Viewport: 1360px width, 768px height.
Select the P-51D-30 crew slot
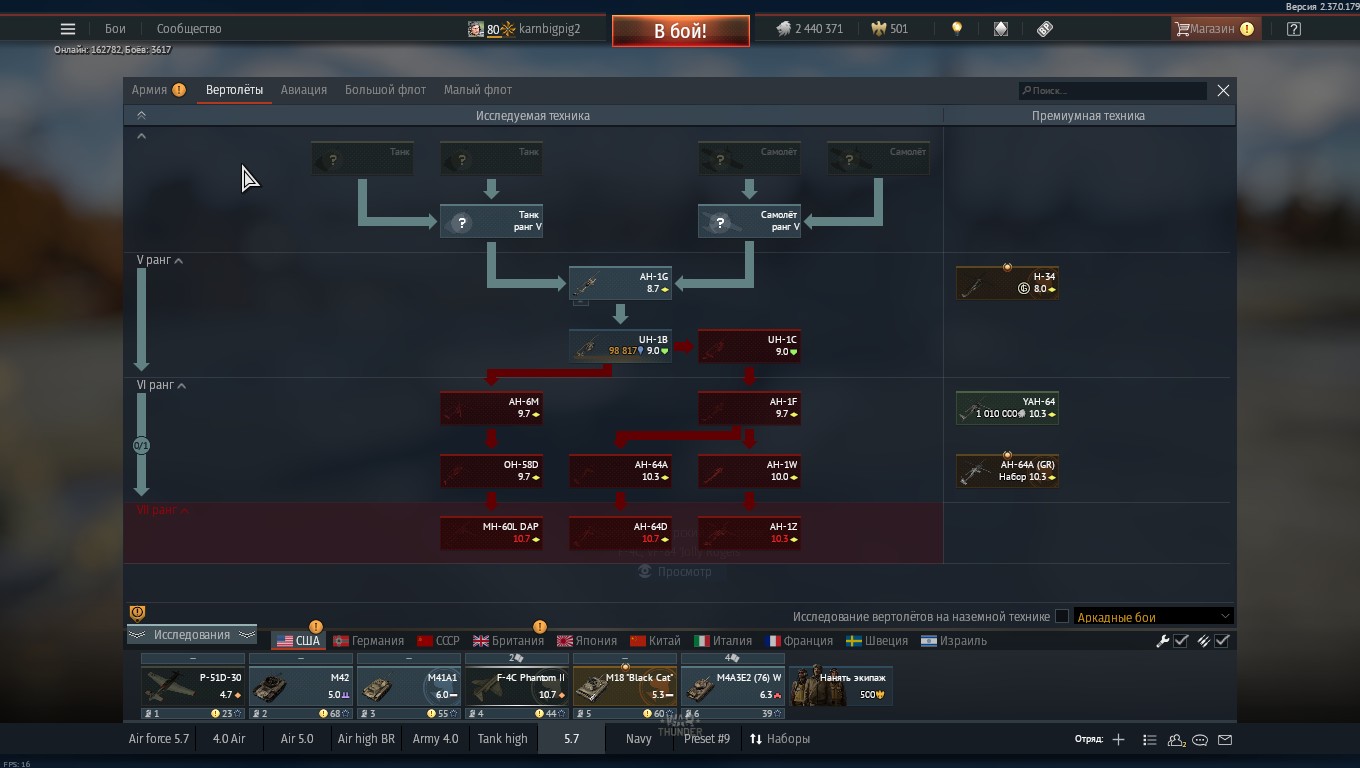[x=193, y=687]
